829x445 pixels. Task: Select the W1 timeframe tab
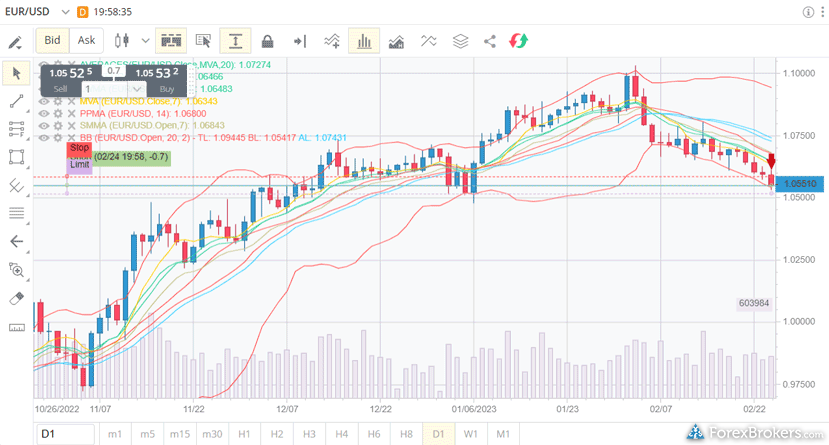click(470, 434)
